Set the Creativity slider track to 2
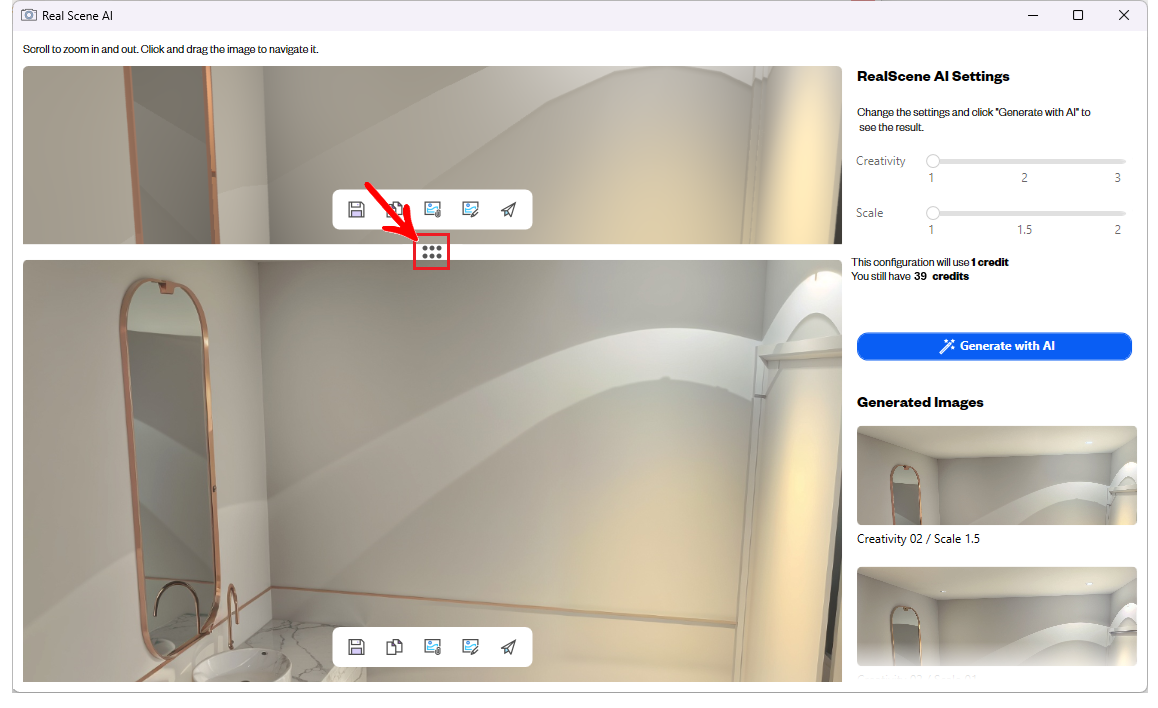The image size is (1158, 708). [1024, 161]
